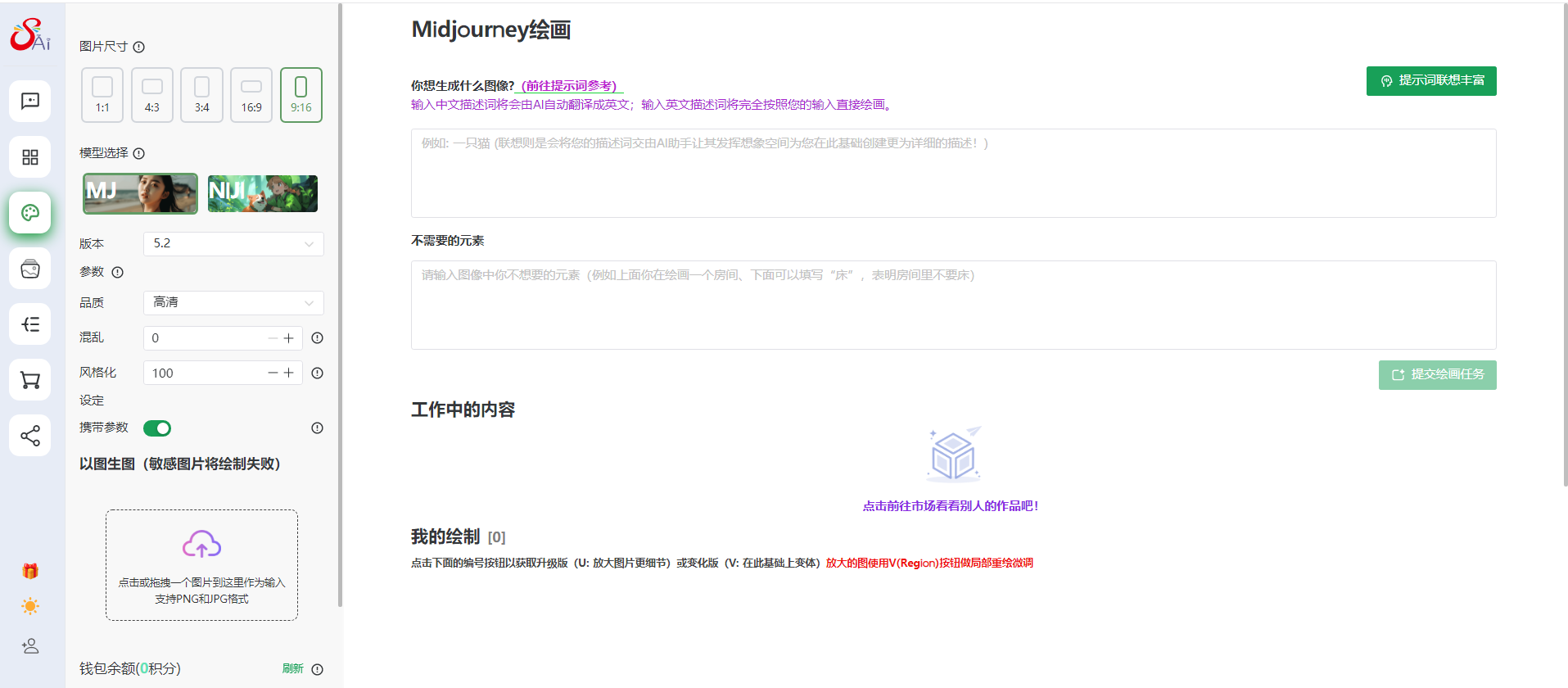The height and width of the screenshot is (688, 1568).
Task: Click info icon beside 混乱 field
Action: click(318, 337)
